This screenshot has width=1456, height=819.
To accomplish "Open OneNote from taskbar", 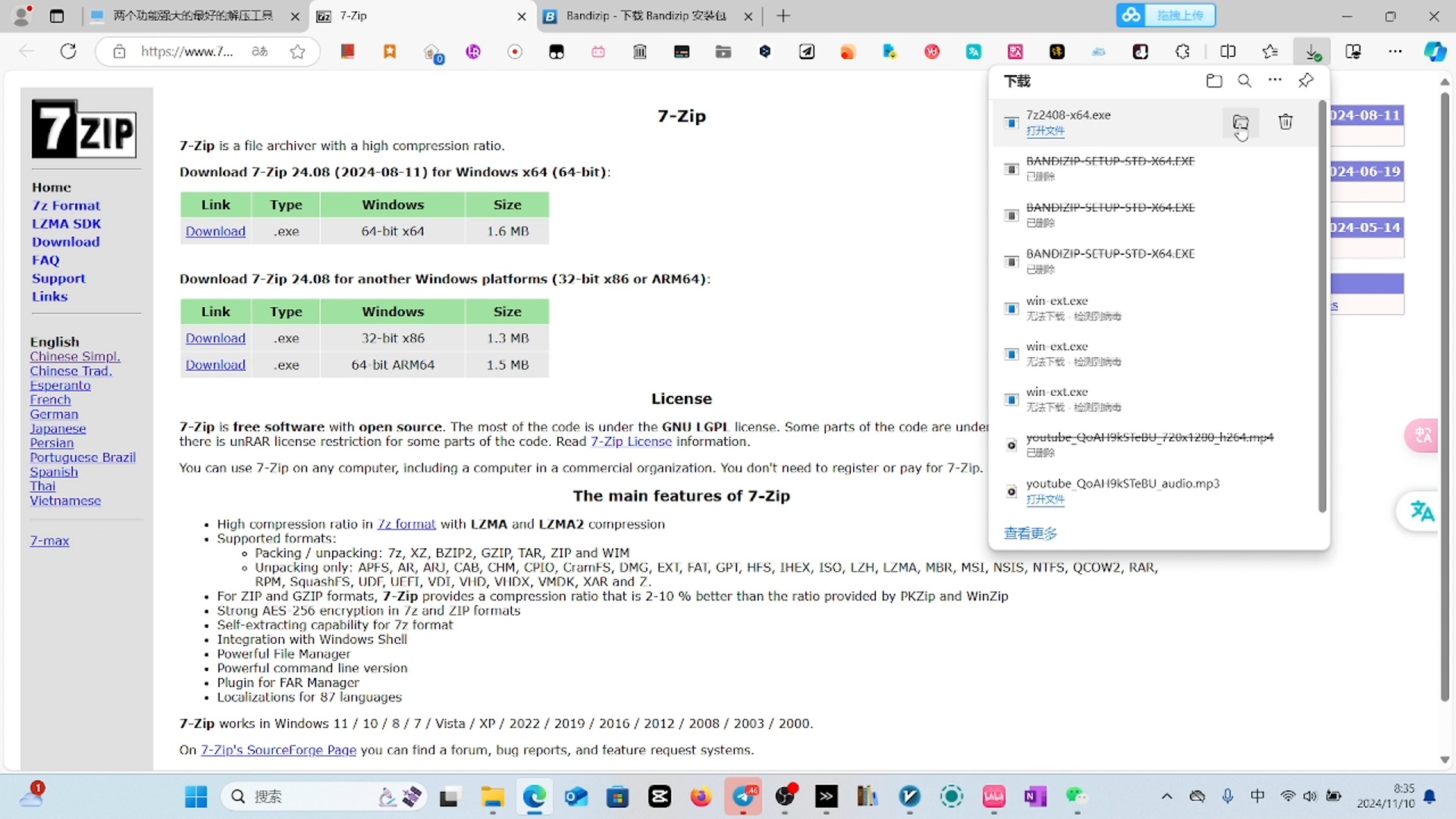I will tap(1034, 796).
